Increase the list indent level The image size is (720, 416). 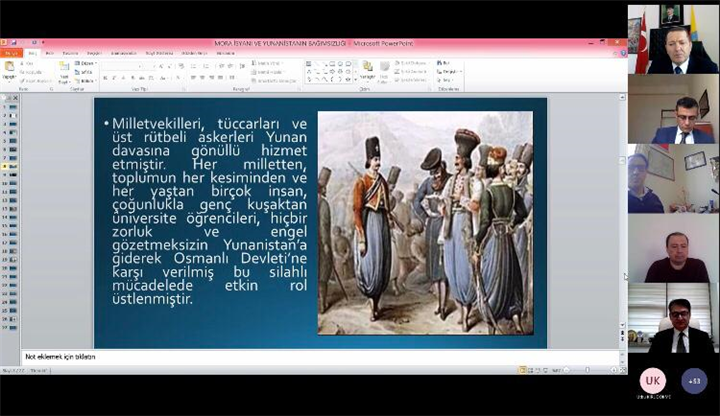pyautogui.click(x=230, y=66)
